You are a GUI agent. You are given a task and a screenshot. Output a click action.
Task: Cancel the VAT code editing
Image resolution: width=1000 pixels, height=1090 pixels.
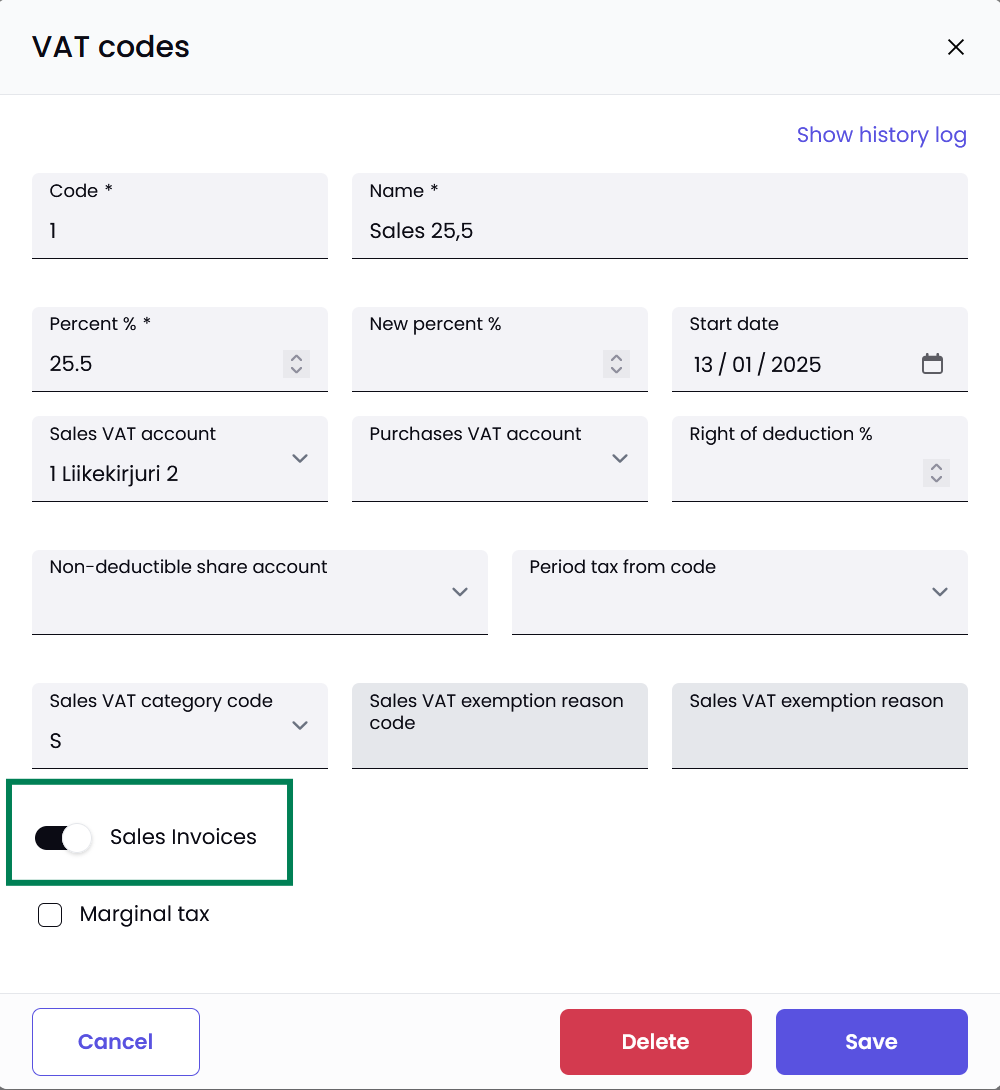tap(116, 1042)
